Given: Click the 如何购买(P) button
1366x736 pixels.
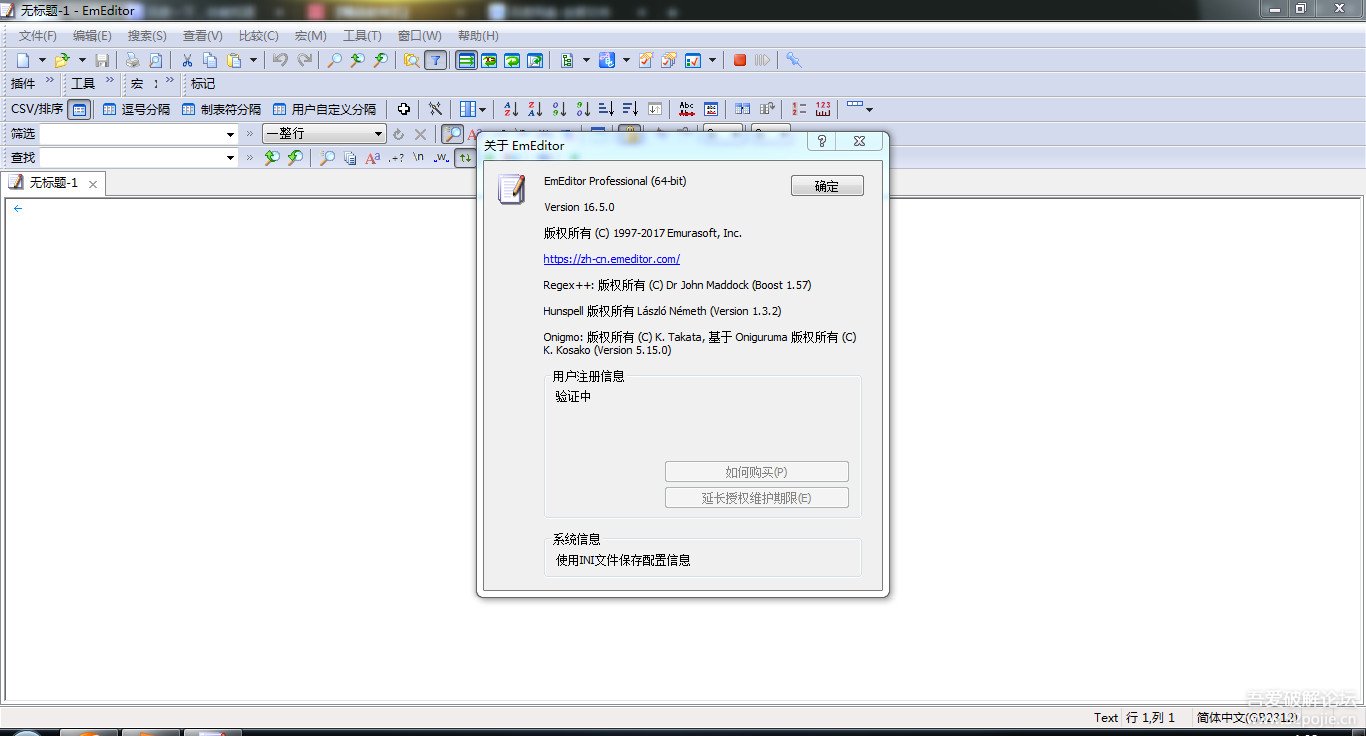Looking at the screenshot, I should (x=756, y=472).
